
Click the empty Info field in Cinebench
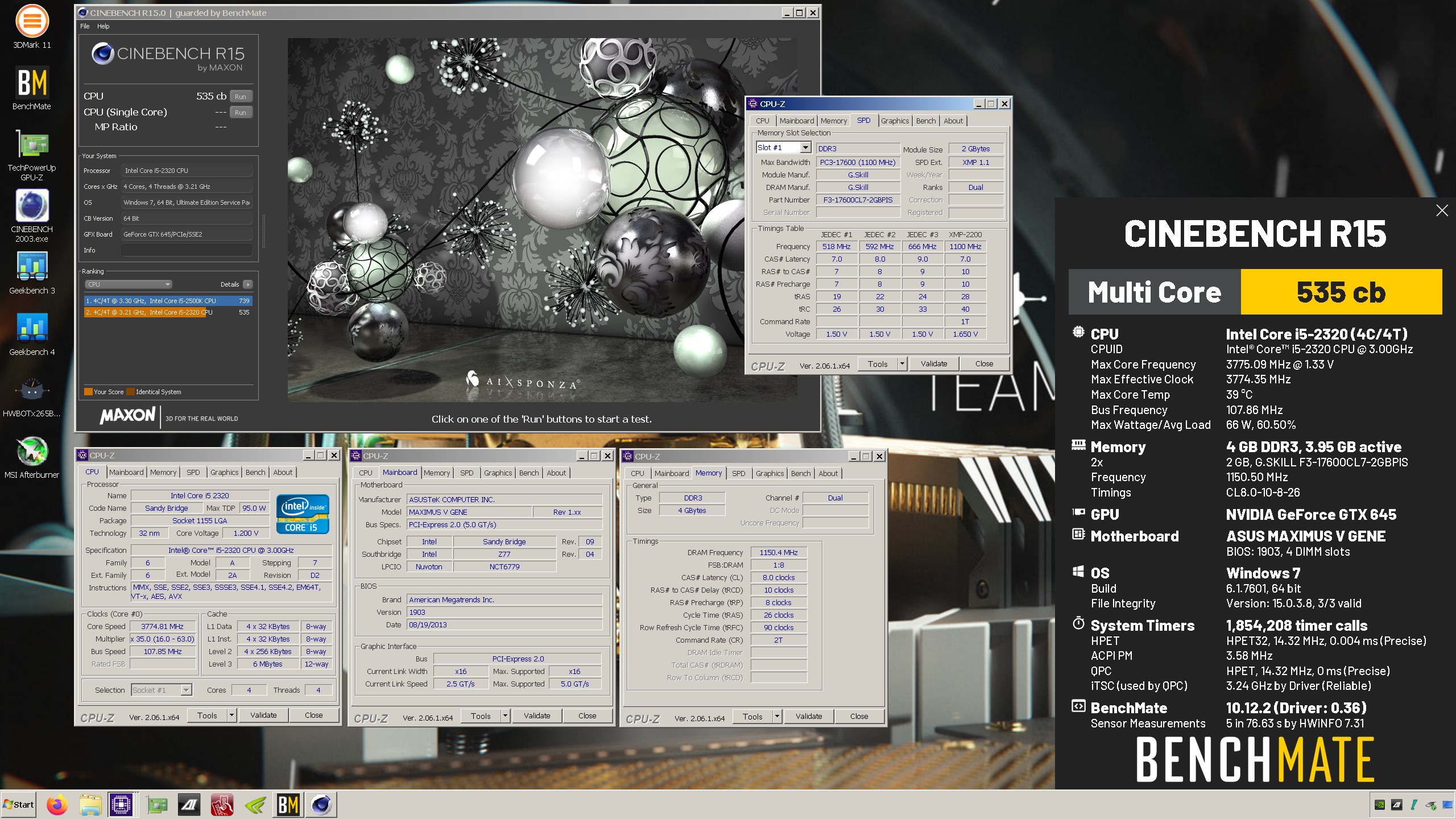pos(187,250)
